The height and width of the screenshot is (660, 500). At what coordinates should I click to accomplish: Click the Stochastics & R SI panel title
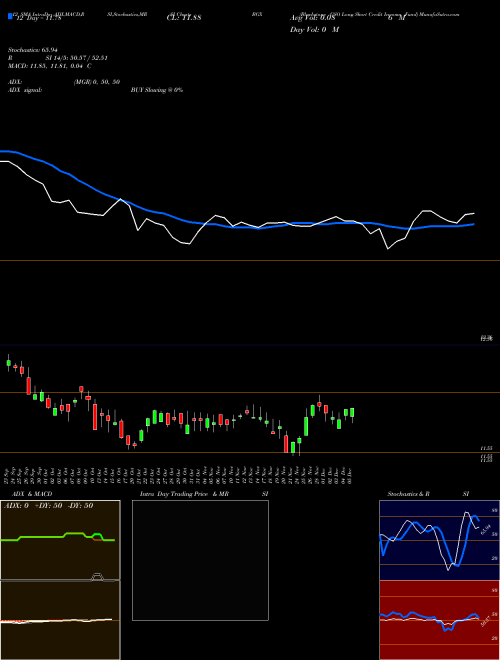[x=428, y=494]
